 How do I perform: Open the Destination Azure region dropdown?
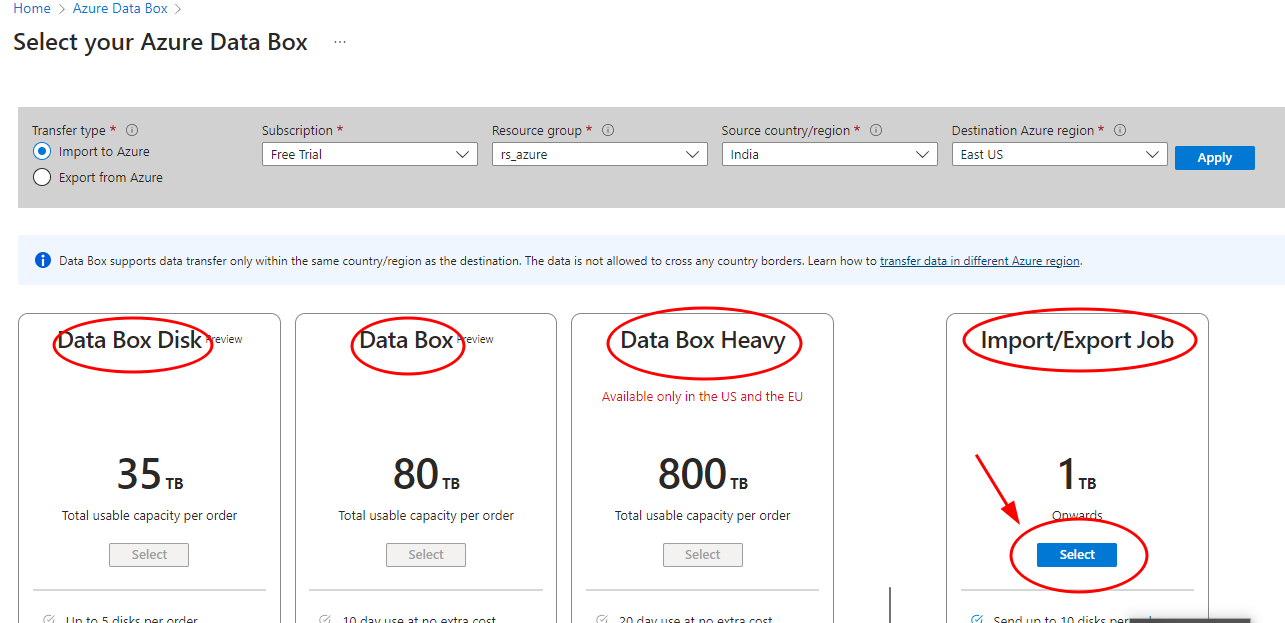(x=1059, y=154)
